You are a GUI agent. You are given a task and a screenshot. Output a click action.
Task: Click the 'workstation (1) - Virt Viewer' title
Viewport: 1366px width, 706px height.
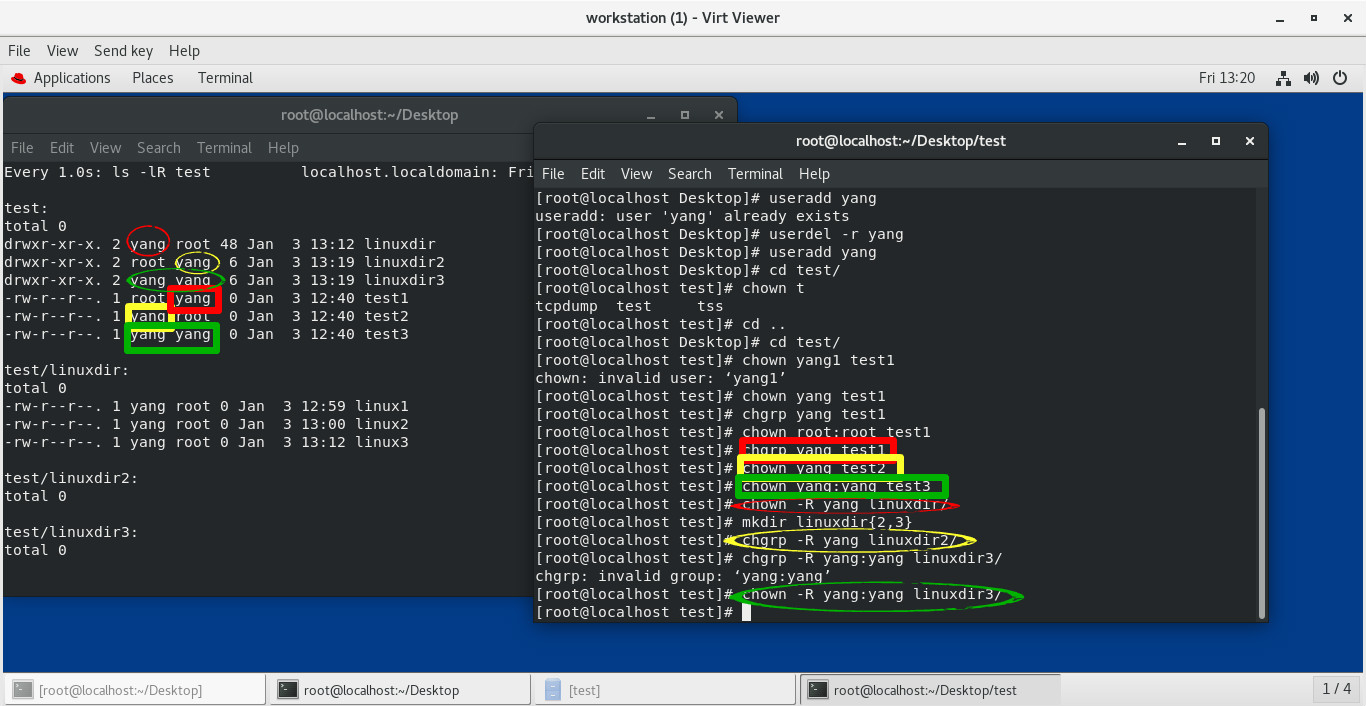coord(682,18)
